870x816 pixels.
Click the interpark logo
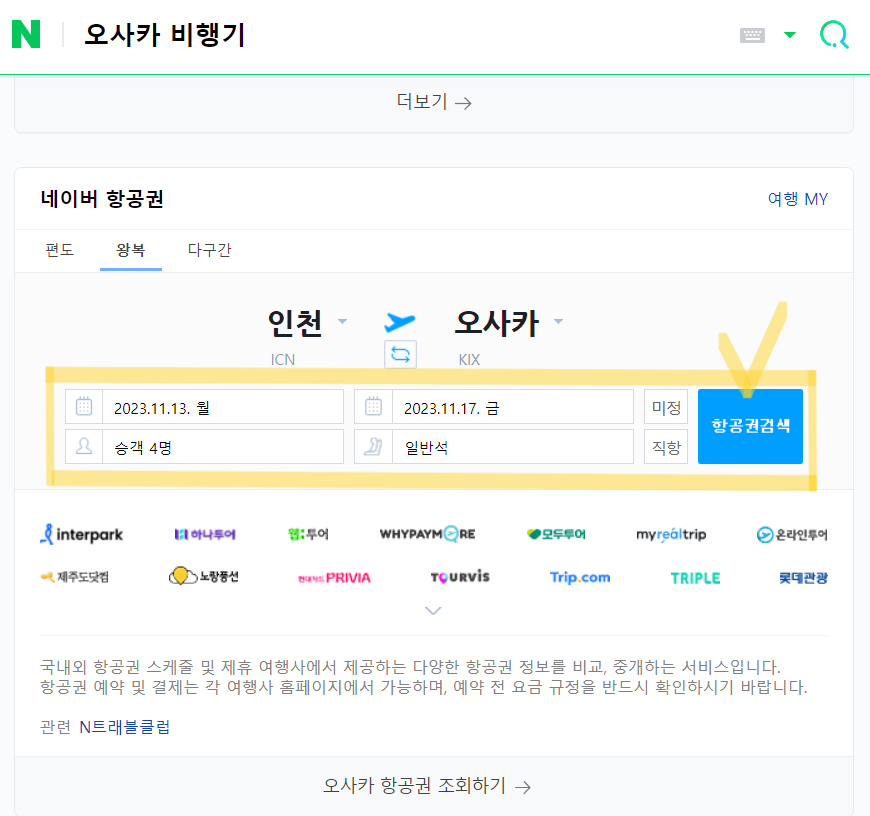82,534
